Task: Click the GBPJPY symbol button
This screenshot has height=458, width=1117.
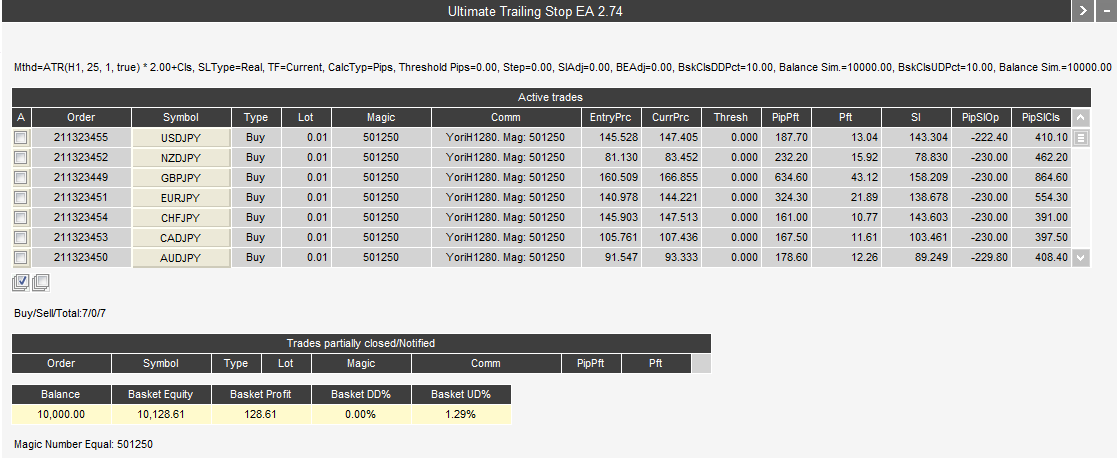Action: tap(181, 177)
